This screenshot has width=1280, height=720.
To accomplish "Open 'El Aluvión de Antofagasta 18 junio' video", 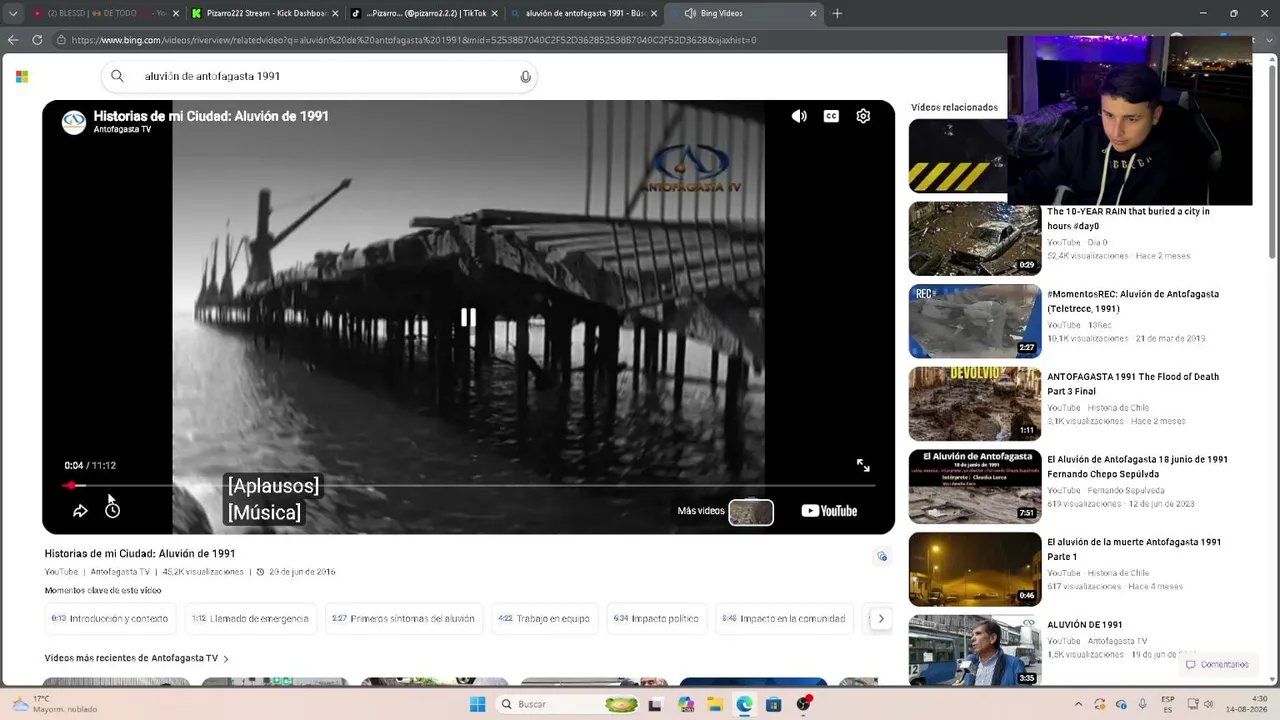I will pyautogui.click(x=1137, y=467).
